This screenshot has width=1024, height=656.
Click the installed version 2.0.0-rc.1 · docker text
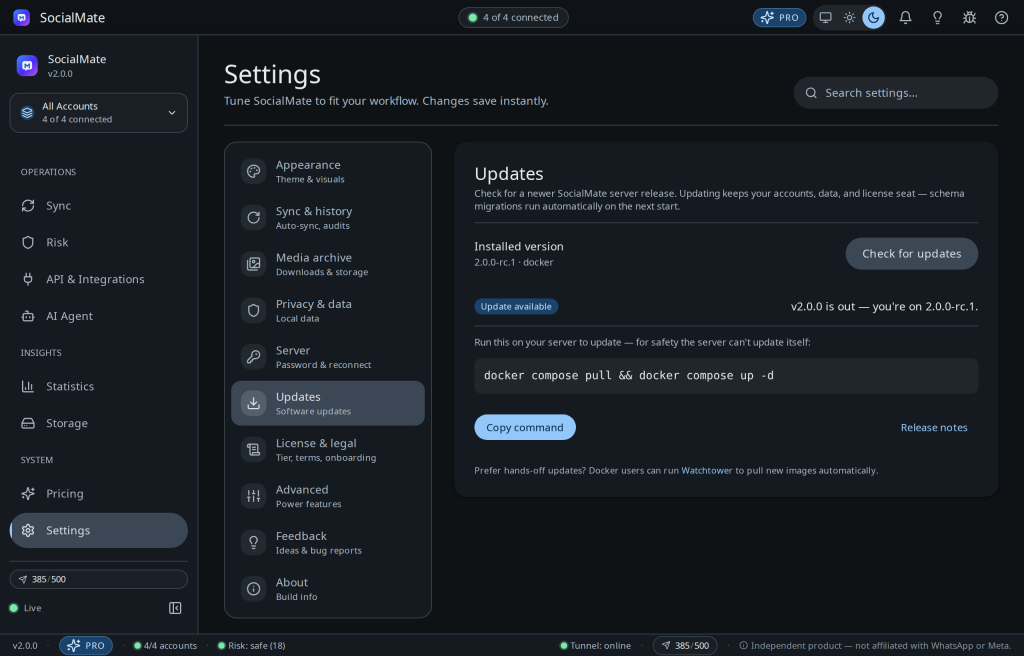click(513, 262)
